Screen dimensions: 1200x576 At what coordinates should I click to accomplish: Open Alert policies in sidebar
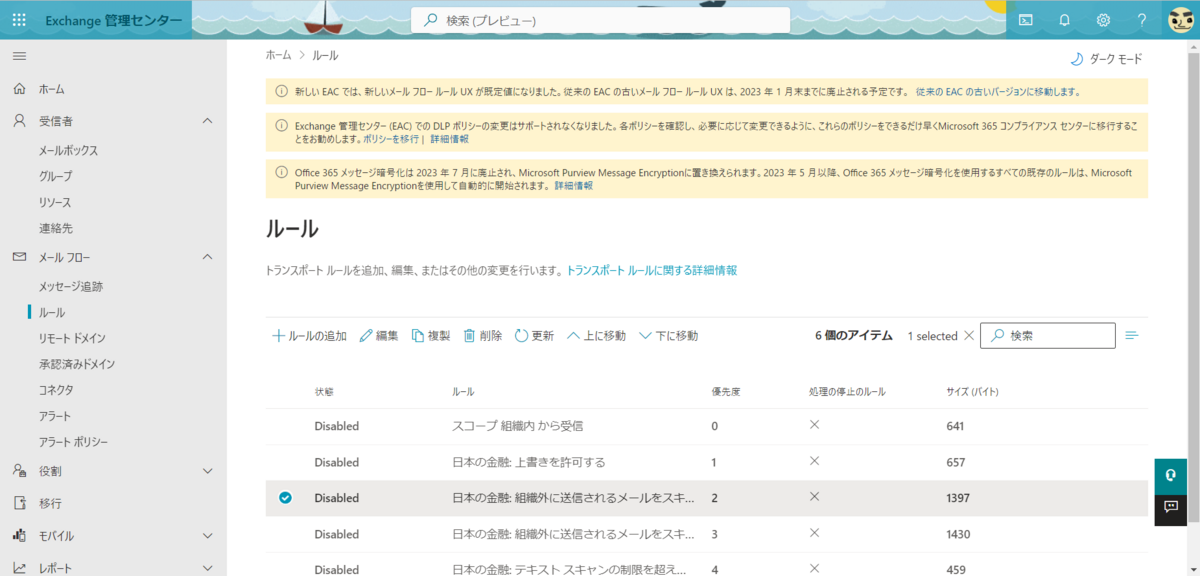click(x=73, y=442)
